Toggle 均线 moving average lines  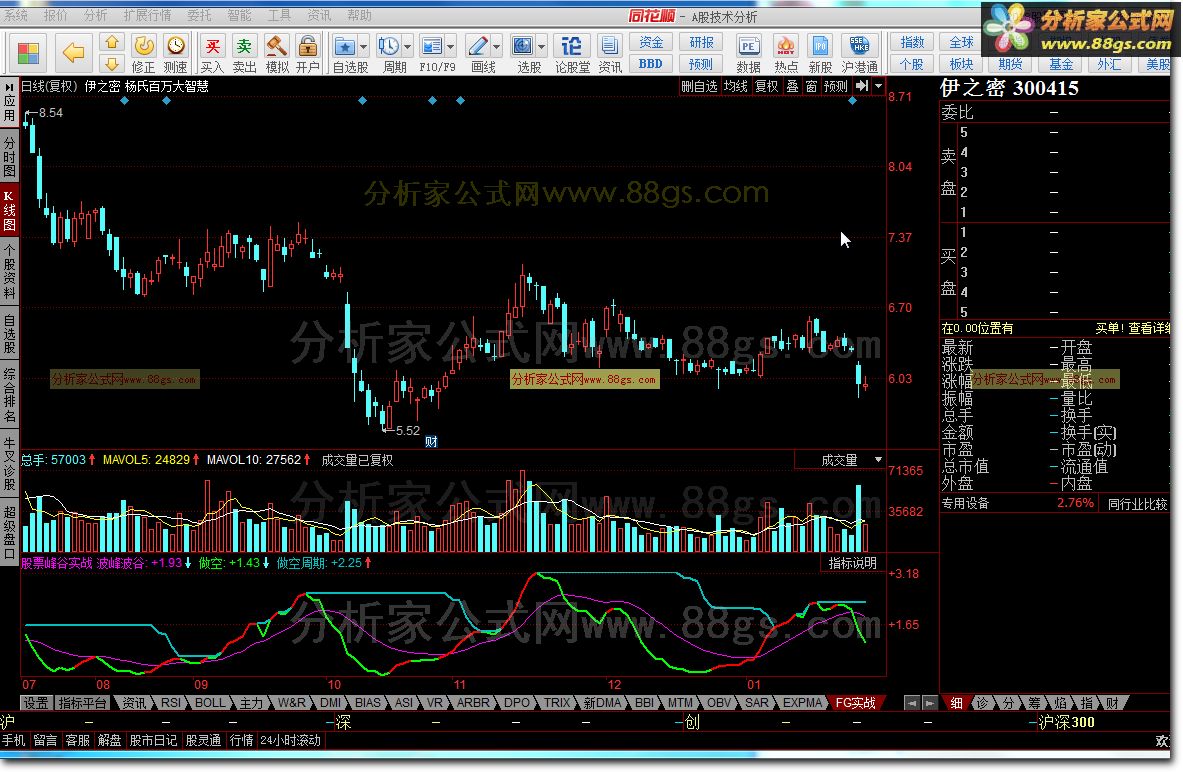point(736,86)
